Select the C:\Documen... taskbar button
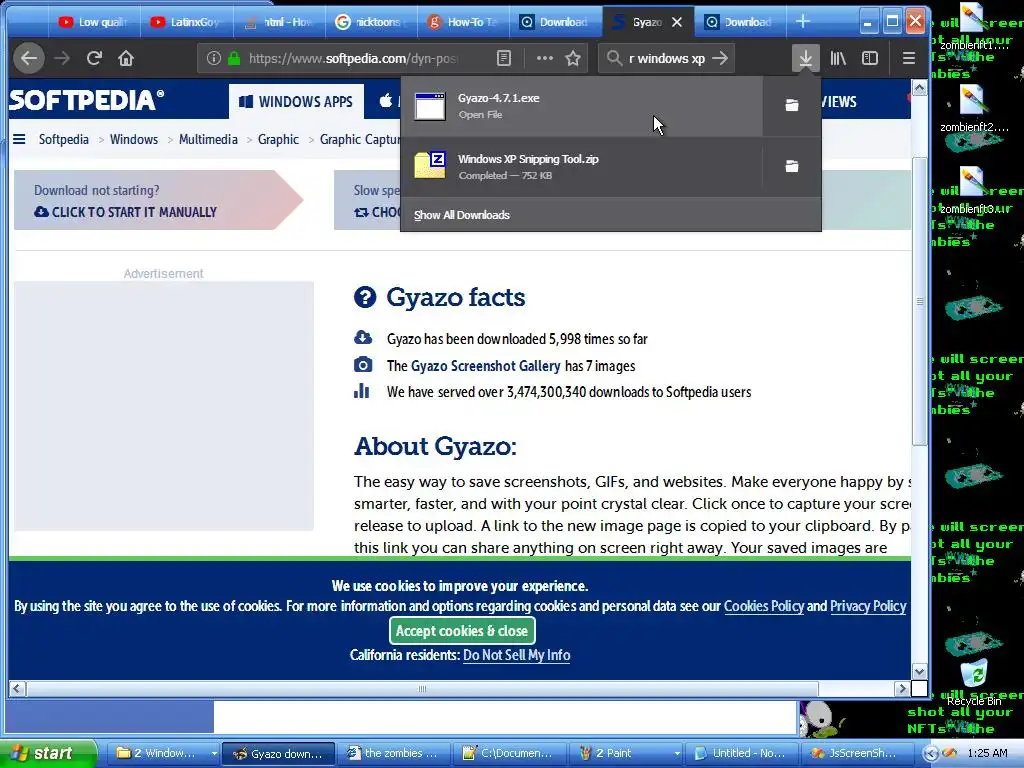The width and height of the screenshot is (1024, 768). (511, 753)
